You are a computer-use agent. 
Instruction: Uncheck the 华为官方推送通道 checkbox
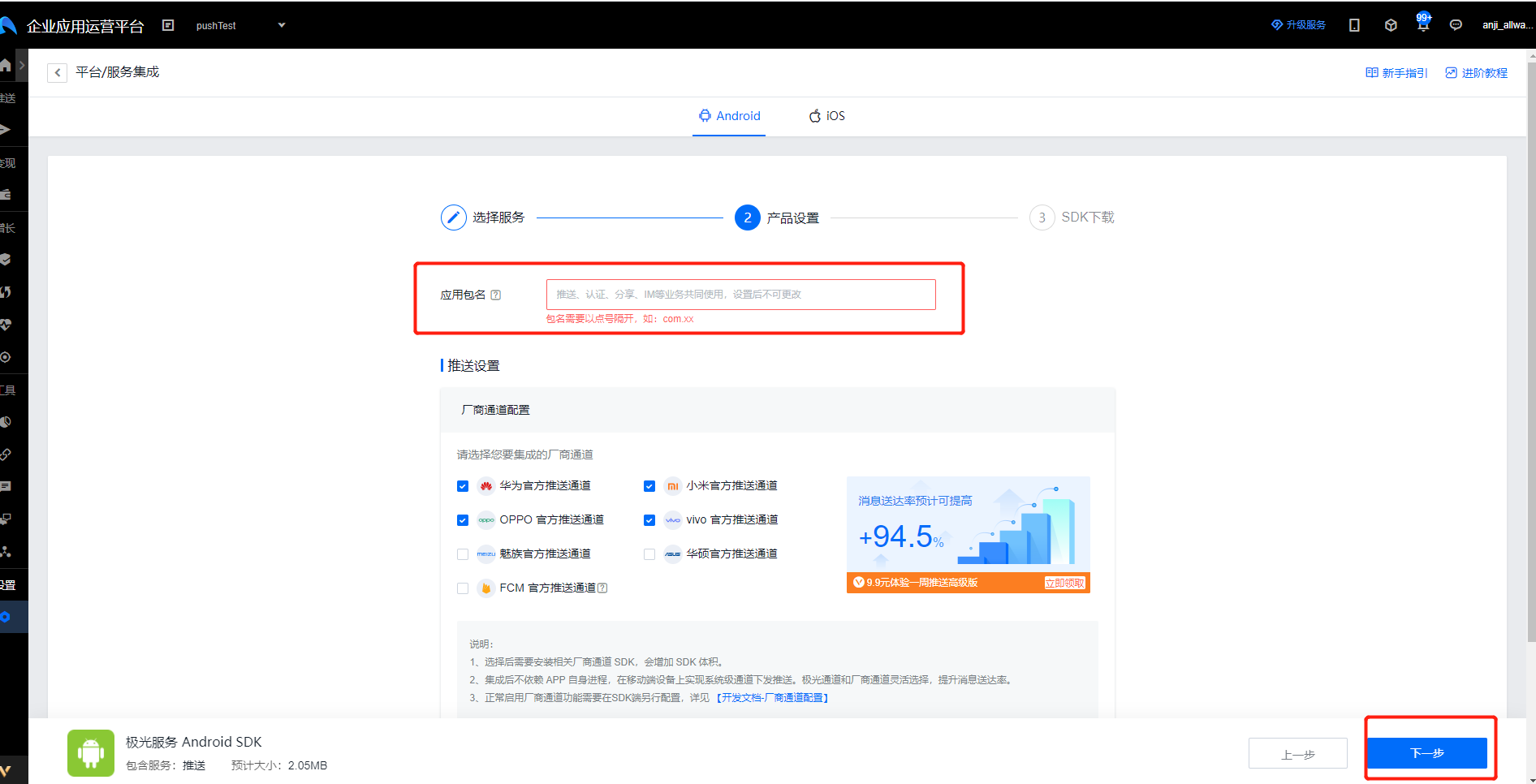(x=463, y=486)
